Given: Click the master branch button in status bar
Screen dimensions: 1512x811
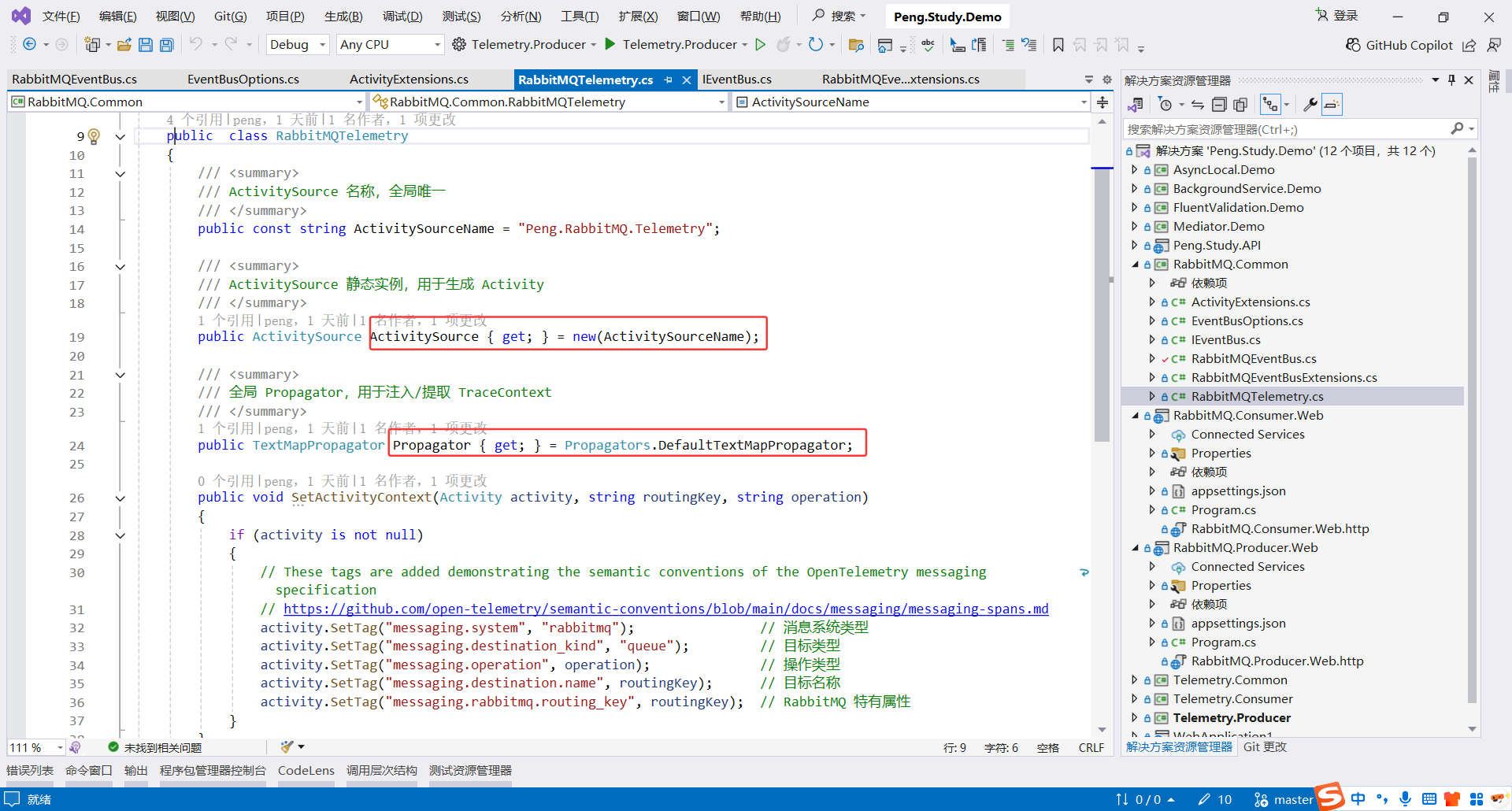Looking at the screenshot, I should coord(1284,800).
